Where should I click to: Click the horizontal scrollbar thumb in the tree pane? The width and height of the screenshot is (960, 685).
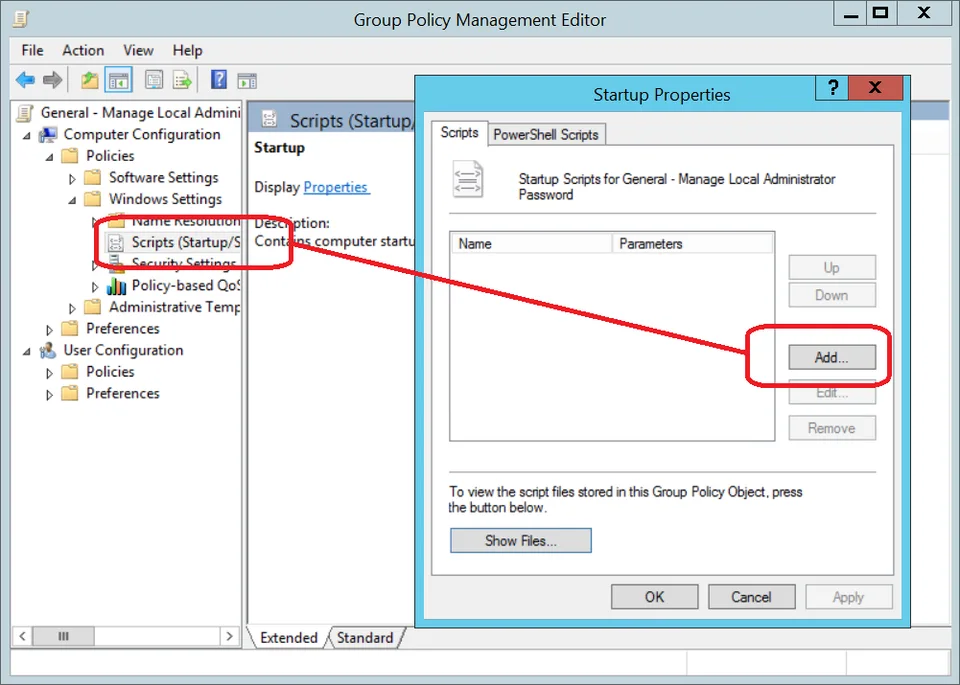[63, 636]
